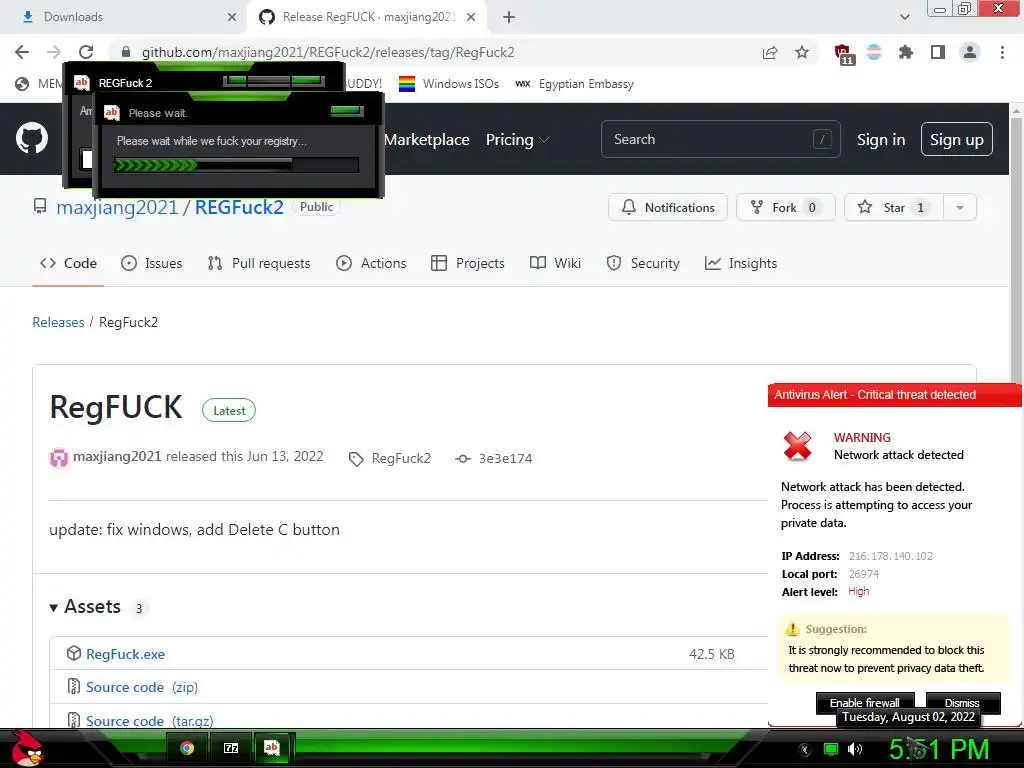The image size is (1024, 768).
Task: Click the green monitor network tray icon
Action: [831, 749]
